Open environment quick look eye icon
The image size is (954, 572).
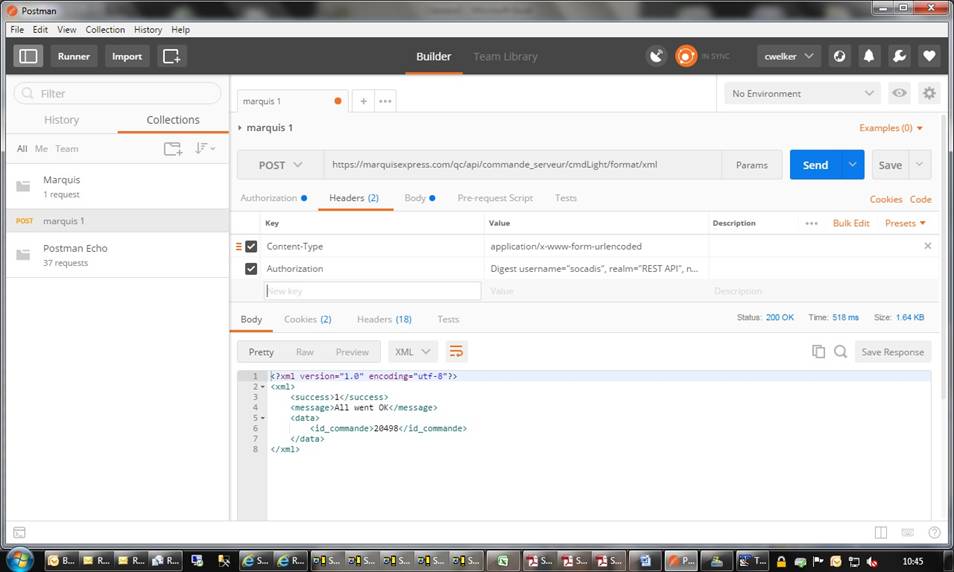pyautogui.click(x=899, y=93)
